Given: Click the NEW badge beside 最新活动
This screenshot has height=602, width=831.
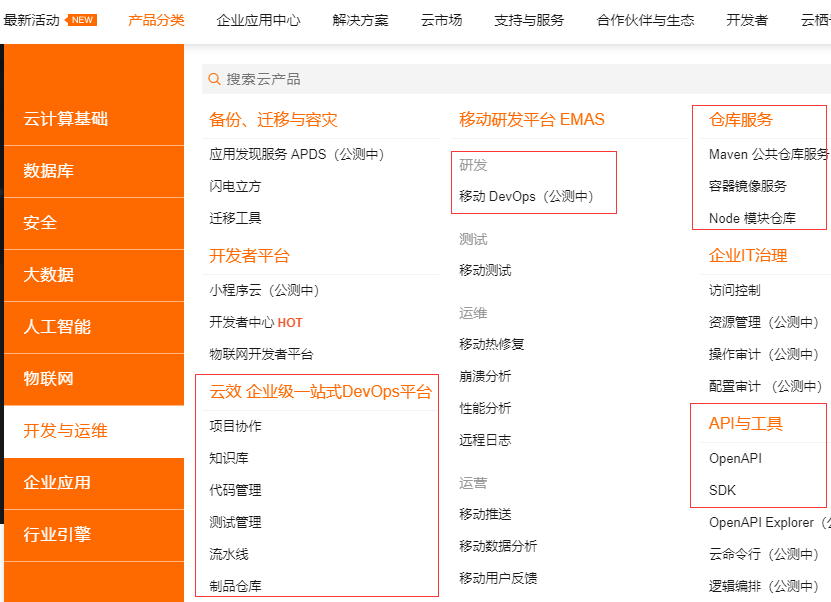Looking at the screenshot, I should (x=81, y=20).
